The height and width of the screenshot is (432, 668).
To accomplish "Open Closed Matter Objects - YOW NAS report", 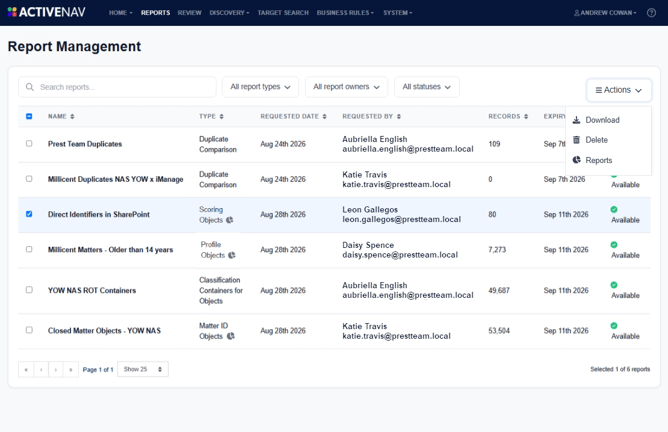I will click(x=104, y=331).
